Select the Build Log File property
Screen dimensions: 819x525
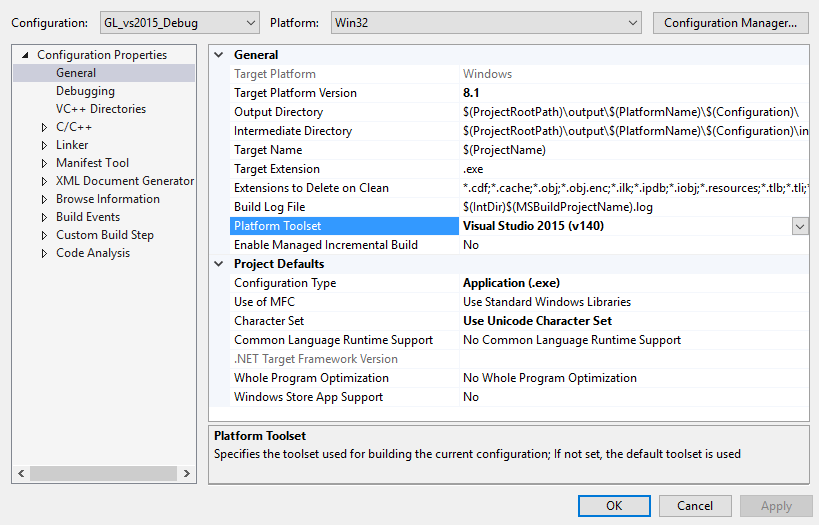[270, 207]
